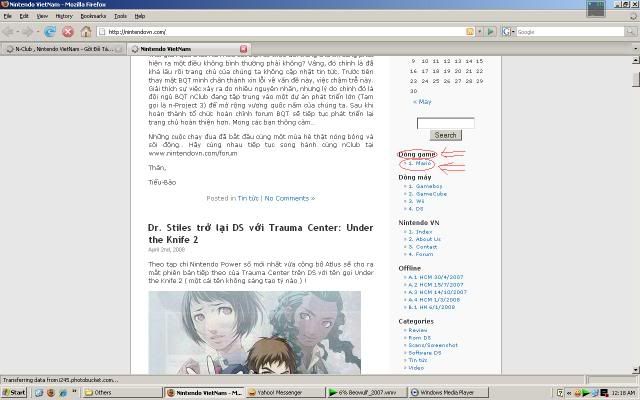Screen dimensions: 640x400
Task: Open the Wii link under Dòng máy
Action: pyautogui.click(x=416, y=201)
